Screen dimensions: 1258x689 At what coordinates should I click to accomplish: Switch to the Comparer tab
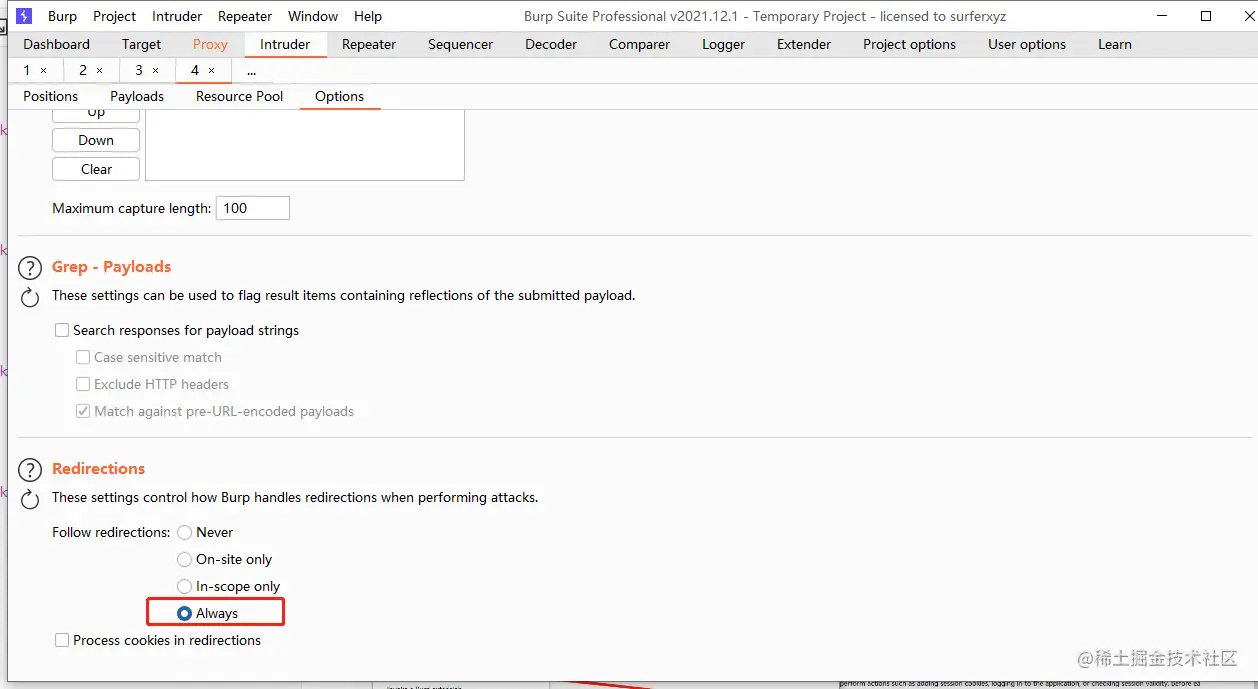pyautogui.click(x=639, y=44)
